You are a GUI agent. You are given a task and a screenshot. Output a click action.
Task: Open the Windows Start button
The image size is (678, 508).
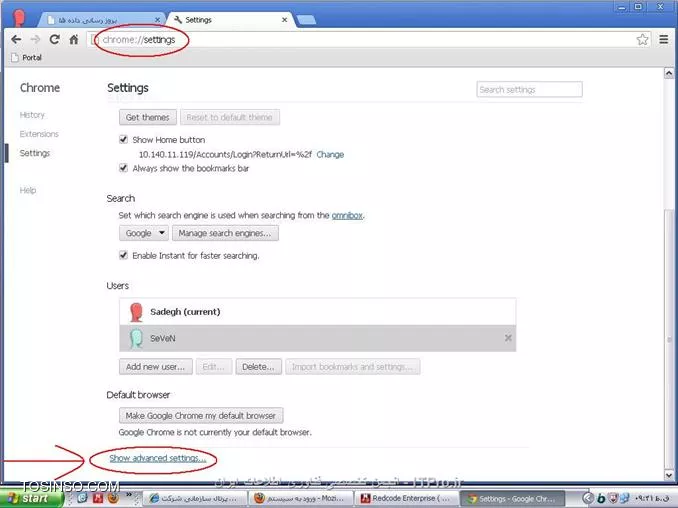pos(30,498)
